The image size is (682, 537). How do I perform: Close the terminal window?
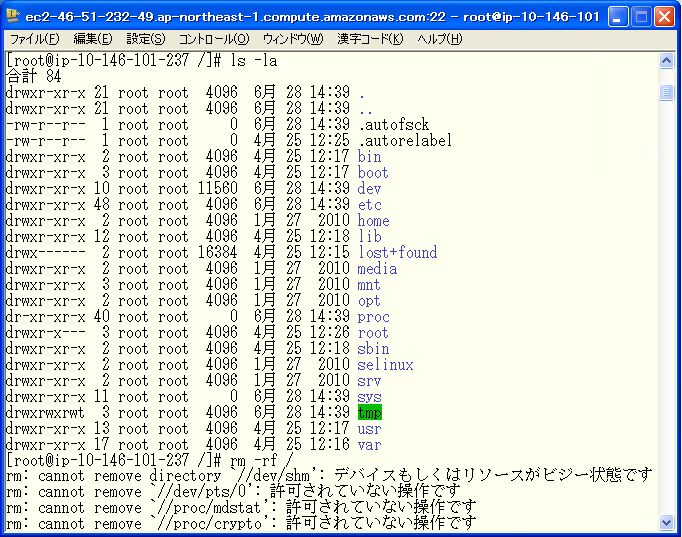665,17
